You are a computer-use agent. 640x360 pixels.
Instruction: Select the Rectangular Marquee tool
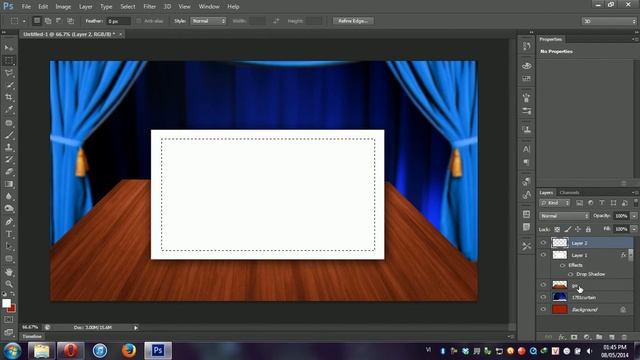pyautogui.click(x=9, y=60)
